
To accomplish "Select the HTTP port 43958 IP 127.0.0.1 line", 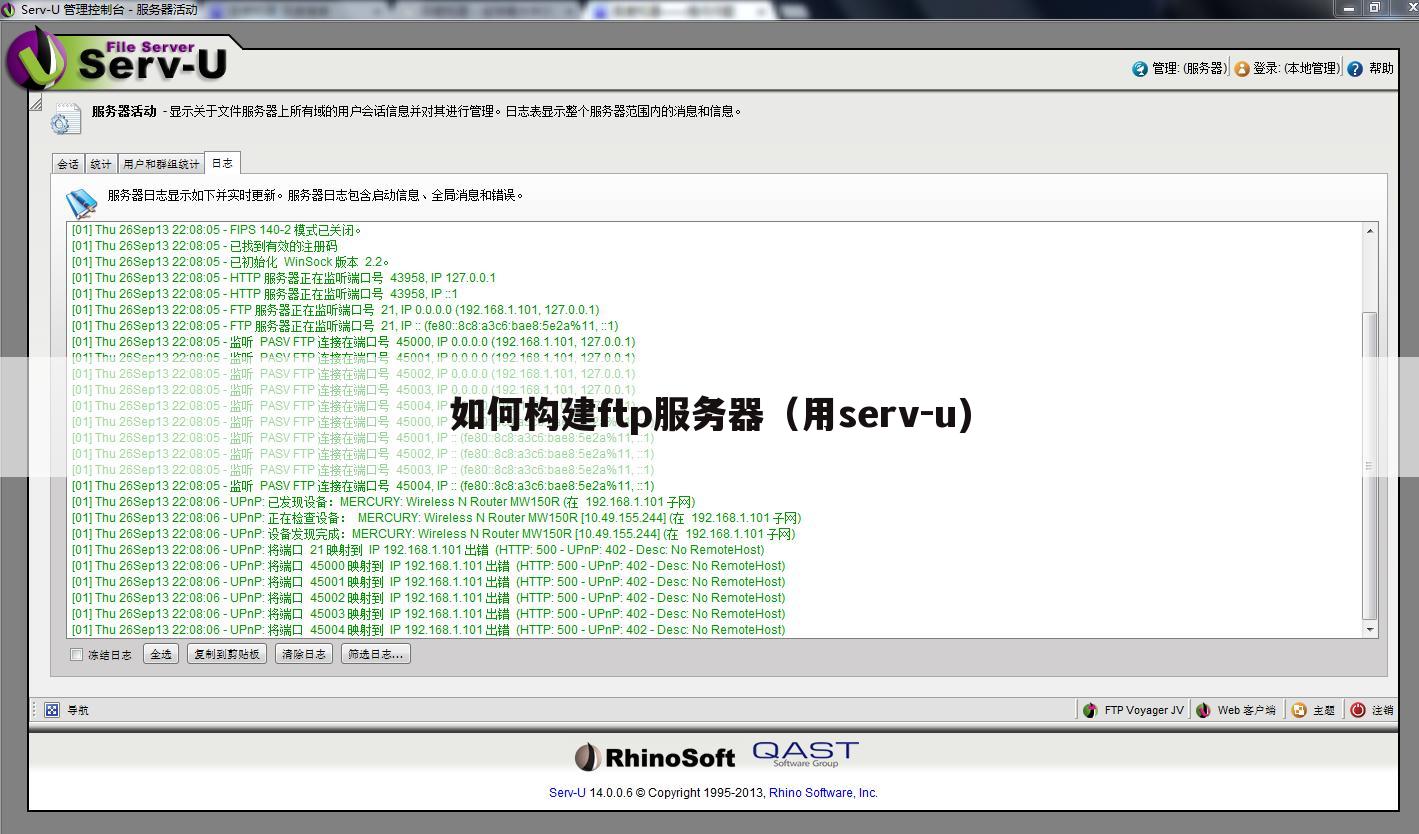I will click(283, 278).
